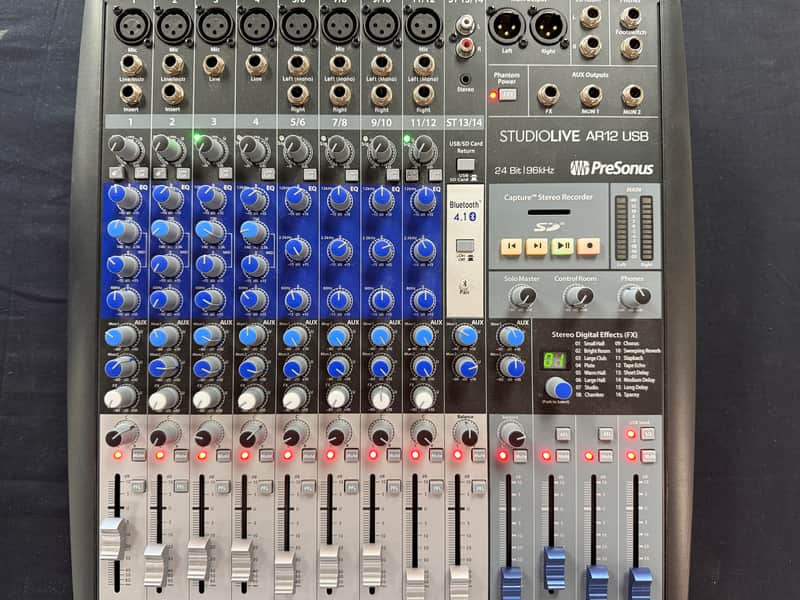This screenshot has height=600, width=800.
Task: Tap the Footswitch jack
Action: [x=631, y=47]
